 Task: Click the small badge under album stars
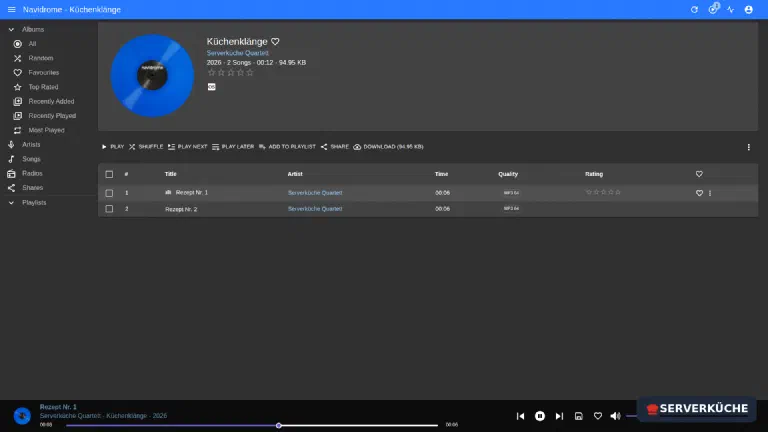click(212, 87)
